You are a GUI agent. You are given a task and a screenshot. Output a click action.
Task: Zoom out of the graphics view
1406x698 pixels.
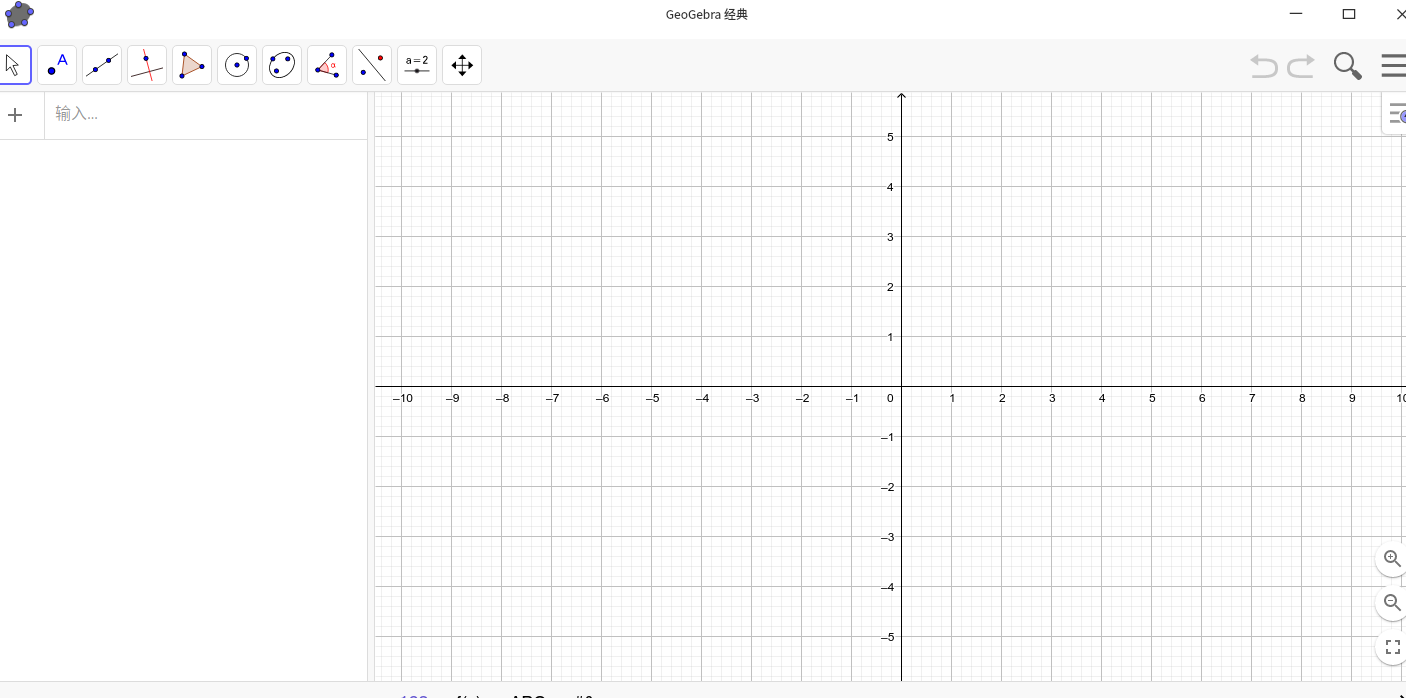pyautogui.click(x=1392, y=603)
